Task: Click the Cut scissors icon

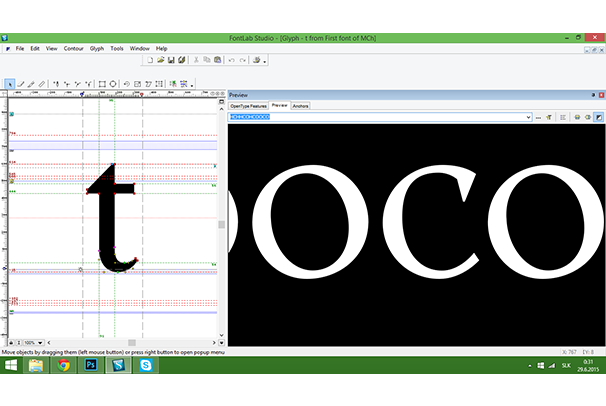Action: click(195, 60)
